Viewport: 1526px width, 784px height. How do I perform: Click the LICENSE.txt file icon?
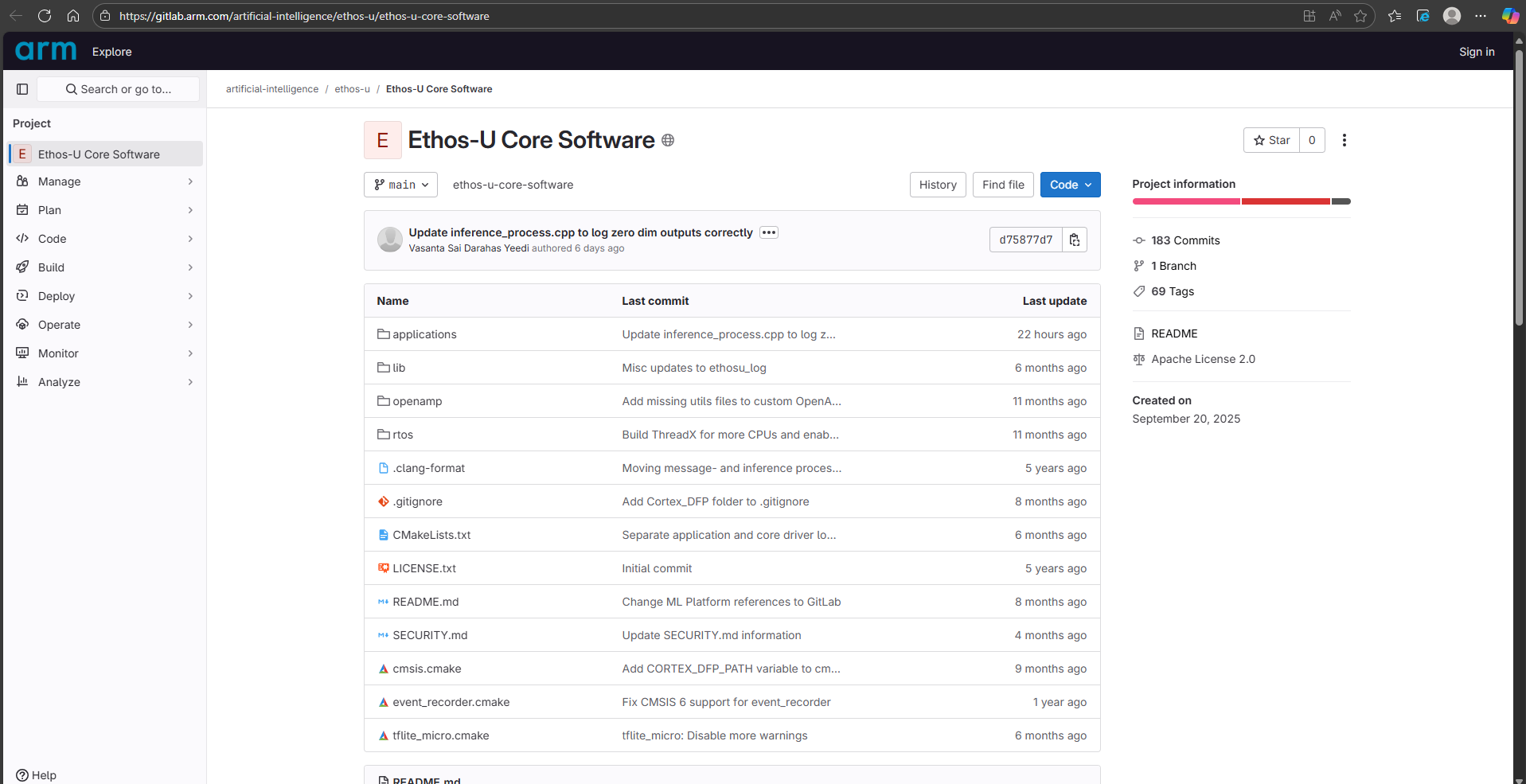point(384,568)
